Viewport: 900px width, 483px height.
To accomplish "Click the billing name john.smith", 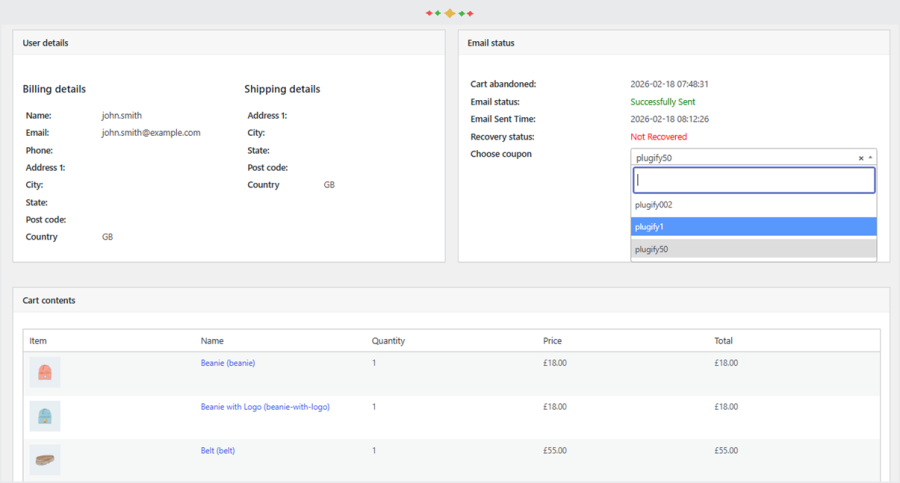I will pyautogui.click(x=122, y=115).
